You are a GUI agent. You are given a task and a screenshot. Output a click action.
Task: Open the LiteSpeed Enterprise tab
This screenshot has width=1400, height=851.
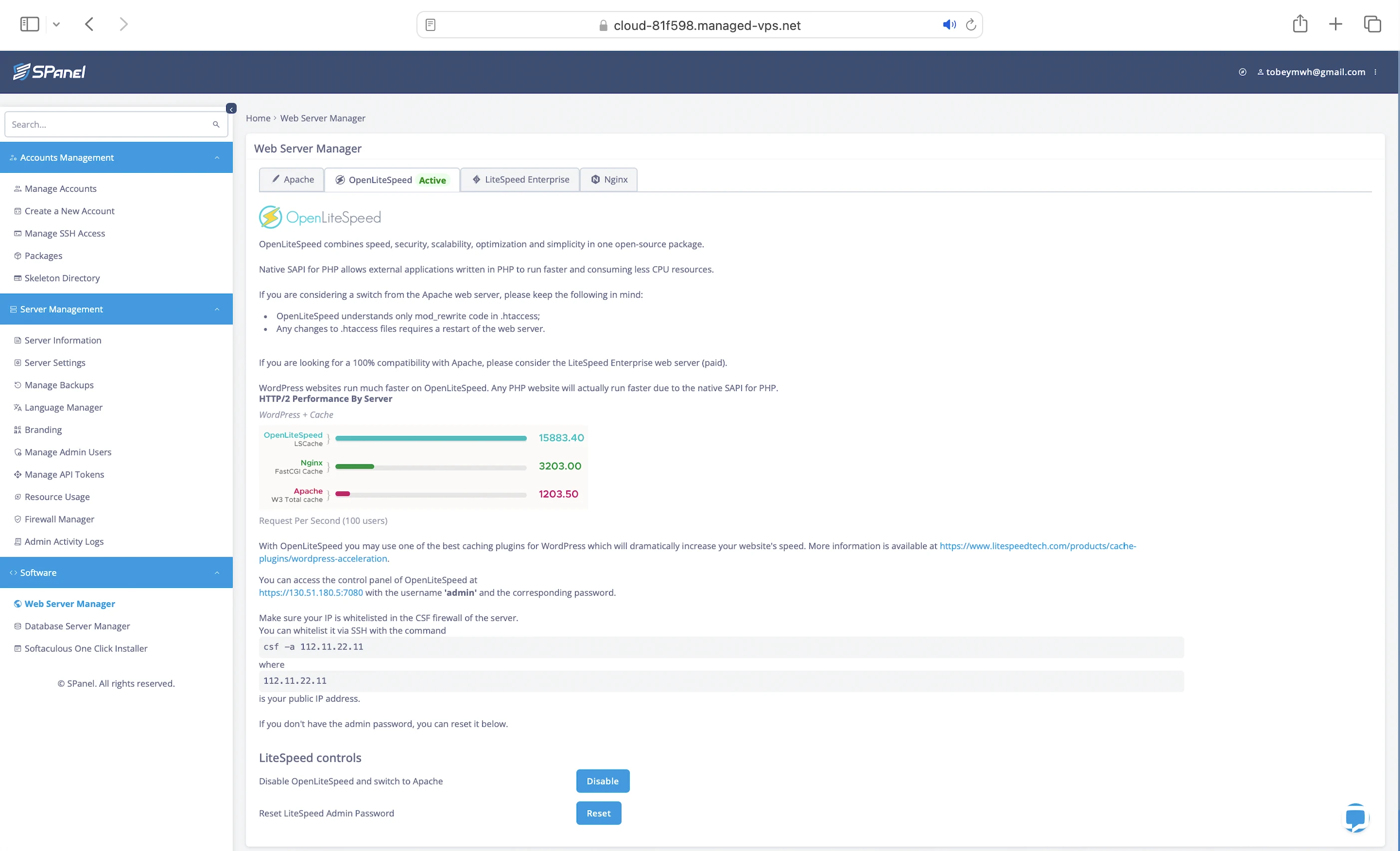pos(520,180)
